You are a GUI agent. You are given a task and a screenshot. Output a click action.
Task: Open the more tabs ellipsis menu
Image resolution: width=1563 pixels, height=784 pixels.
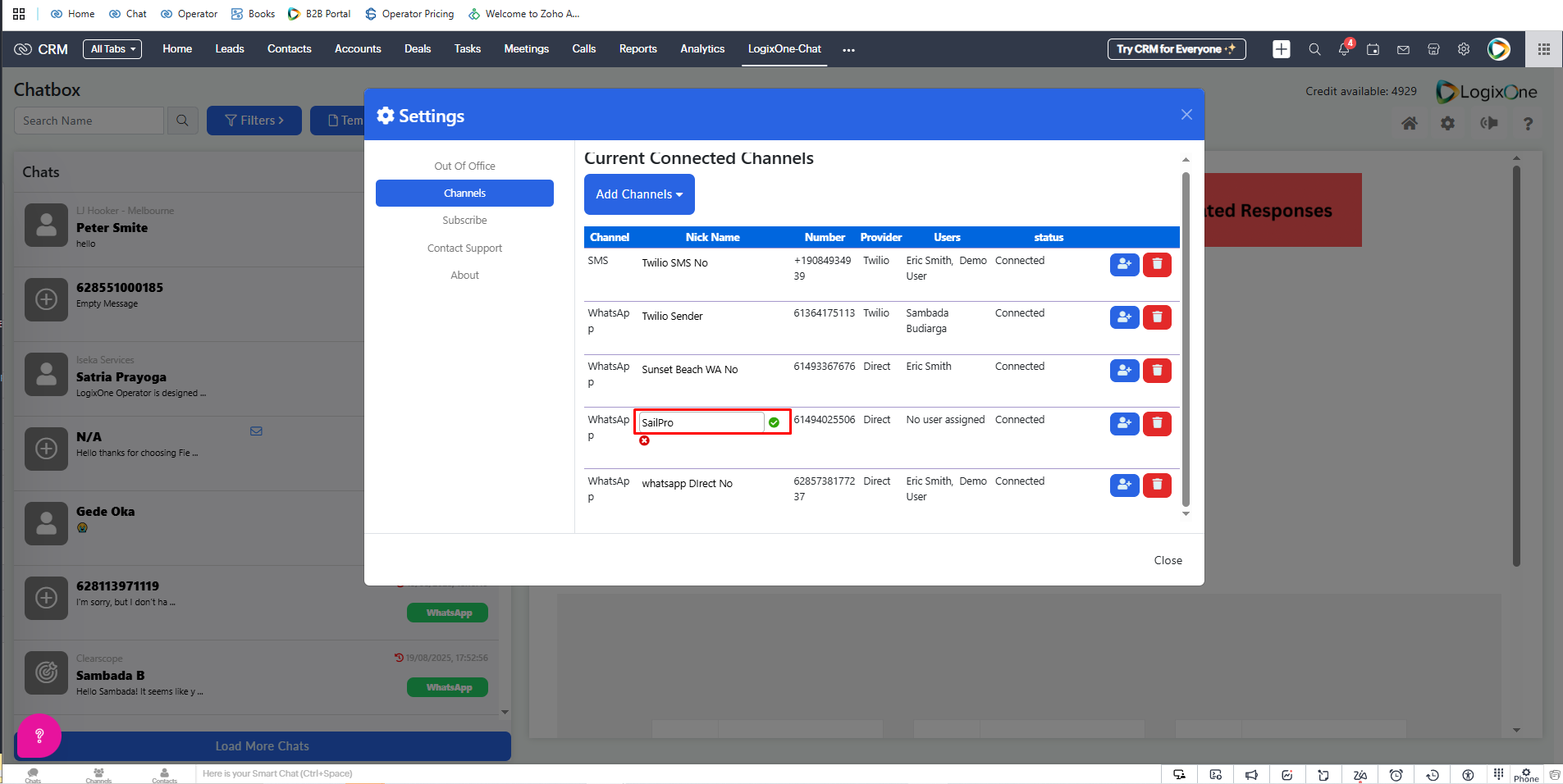[x=848, y=50]
